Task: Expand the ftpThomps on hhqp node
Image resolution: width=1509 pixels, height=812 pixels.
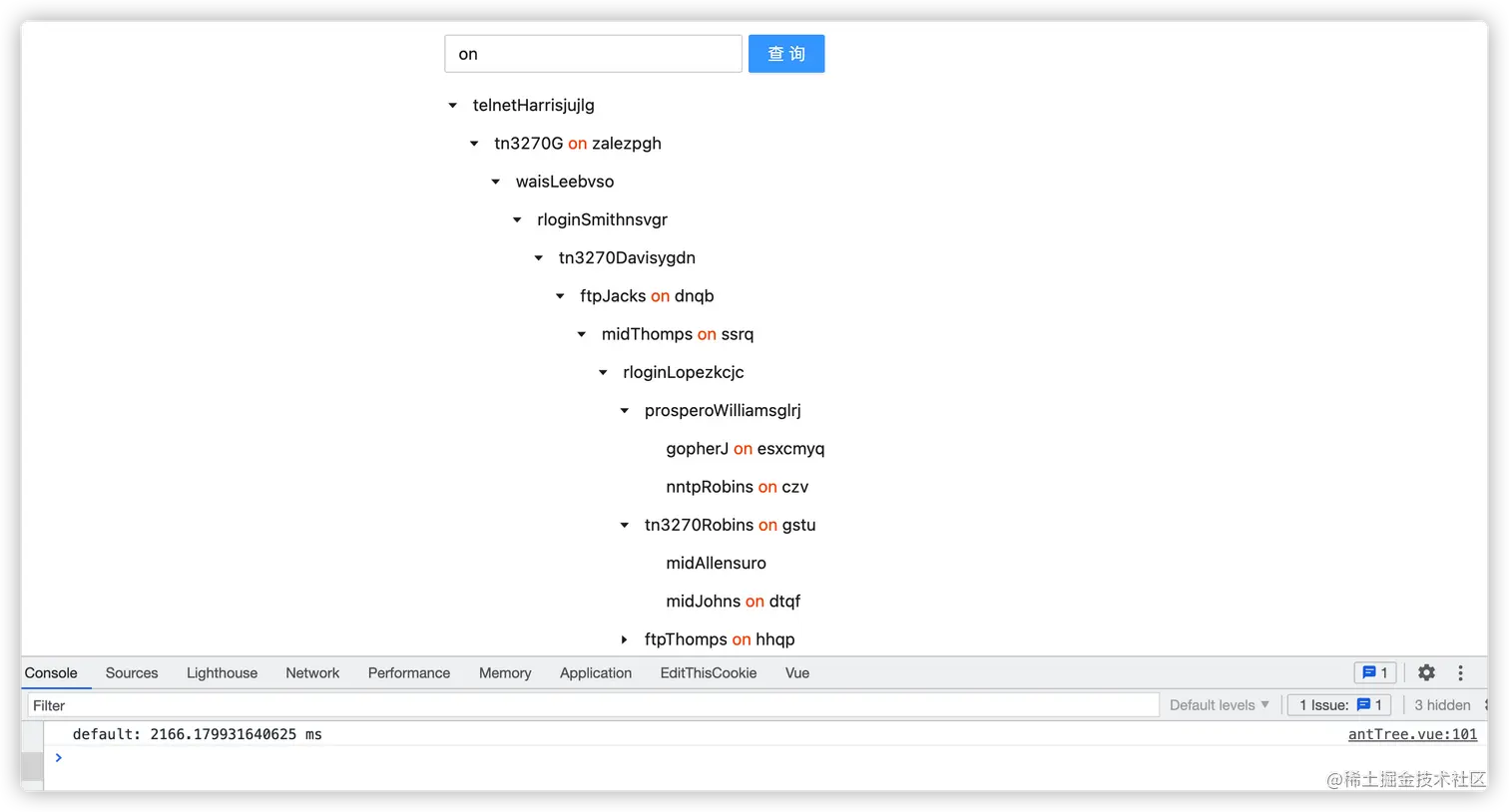Action: pyautogui.click(x=625, y=639)
